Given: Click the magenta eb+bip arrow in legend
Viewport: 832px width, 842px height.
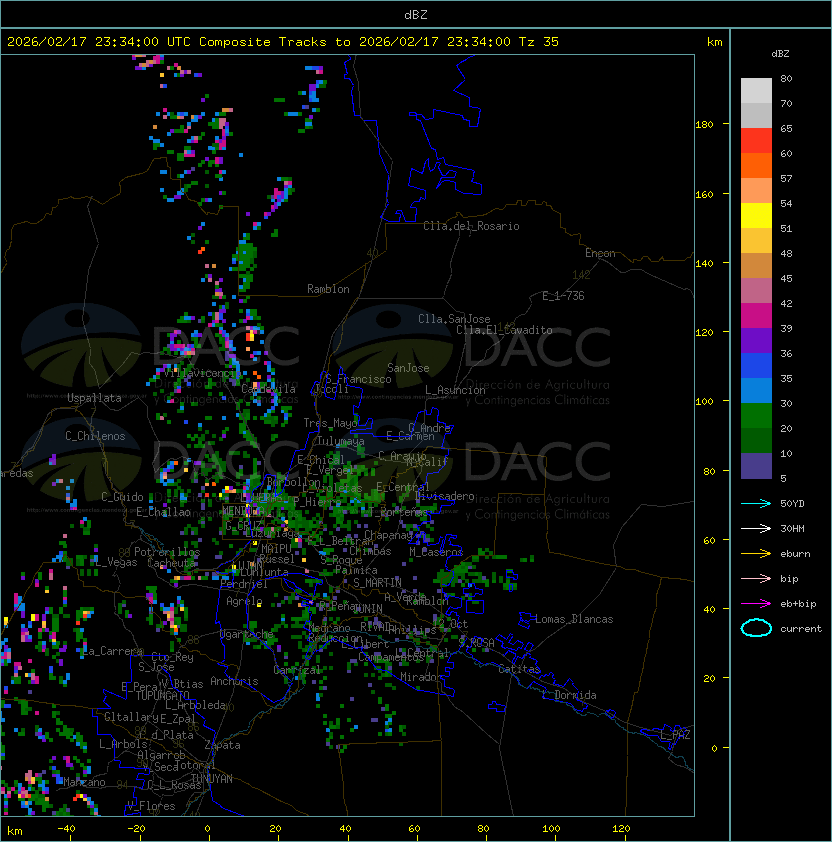Looking at the screenshot, I should click(756, 604).
